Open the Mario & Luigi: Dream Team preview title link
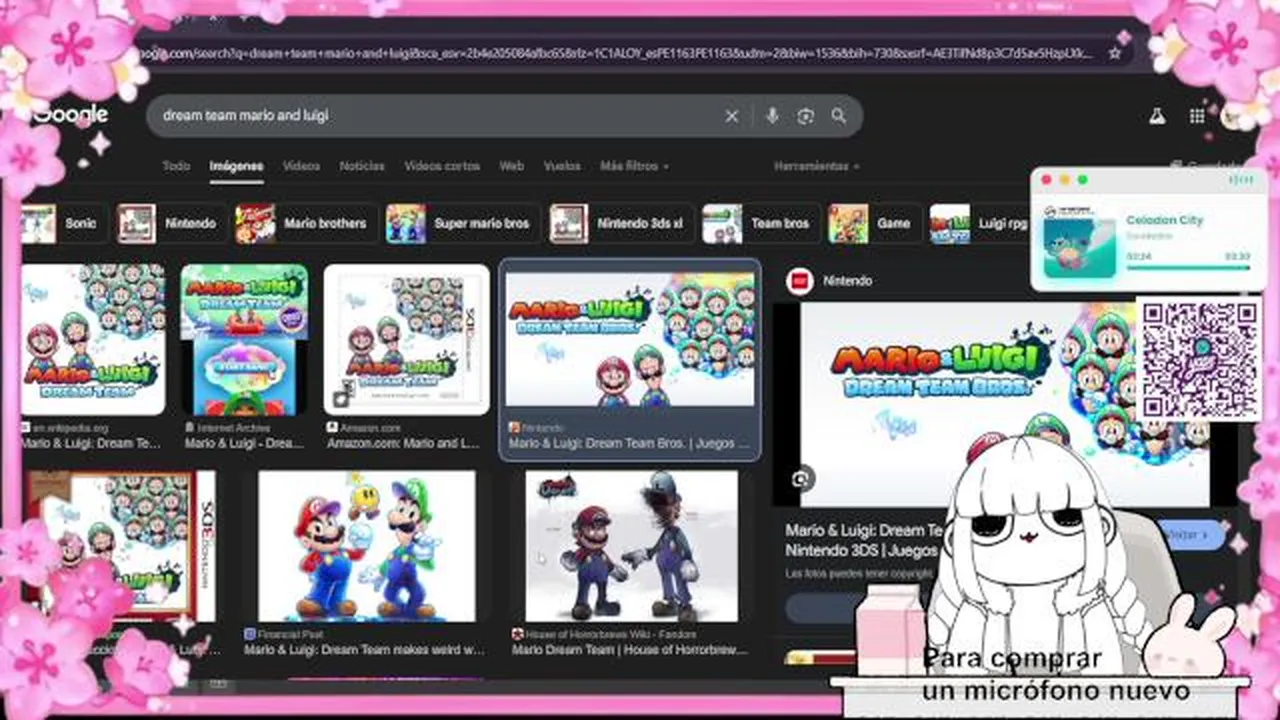Screen dimensions: 1280x720 [865, 540]
